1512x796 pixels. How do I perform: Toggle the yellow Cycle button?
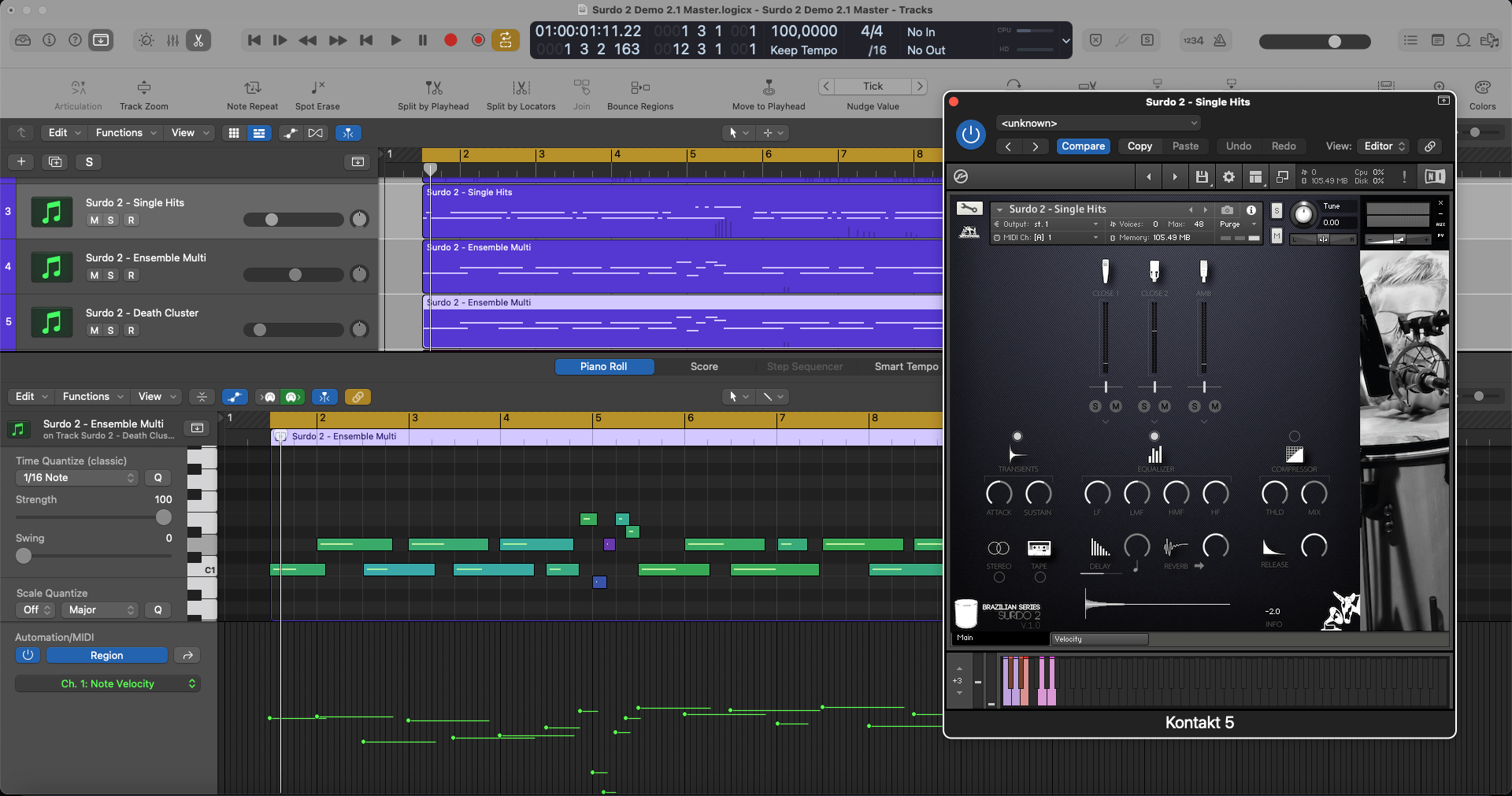click(x=506, y=40)
